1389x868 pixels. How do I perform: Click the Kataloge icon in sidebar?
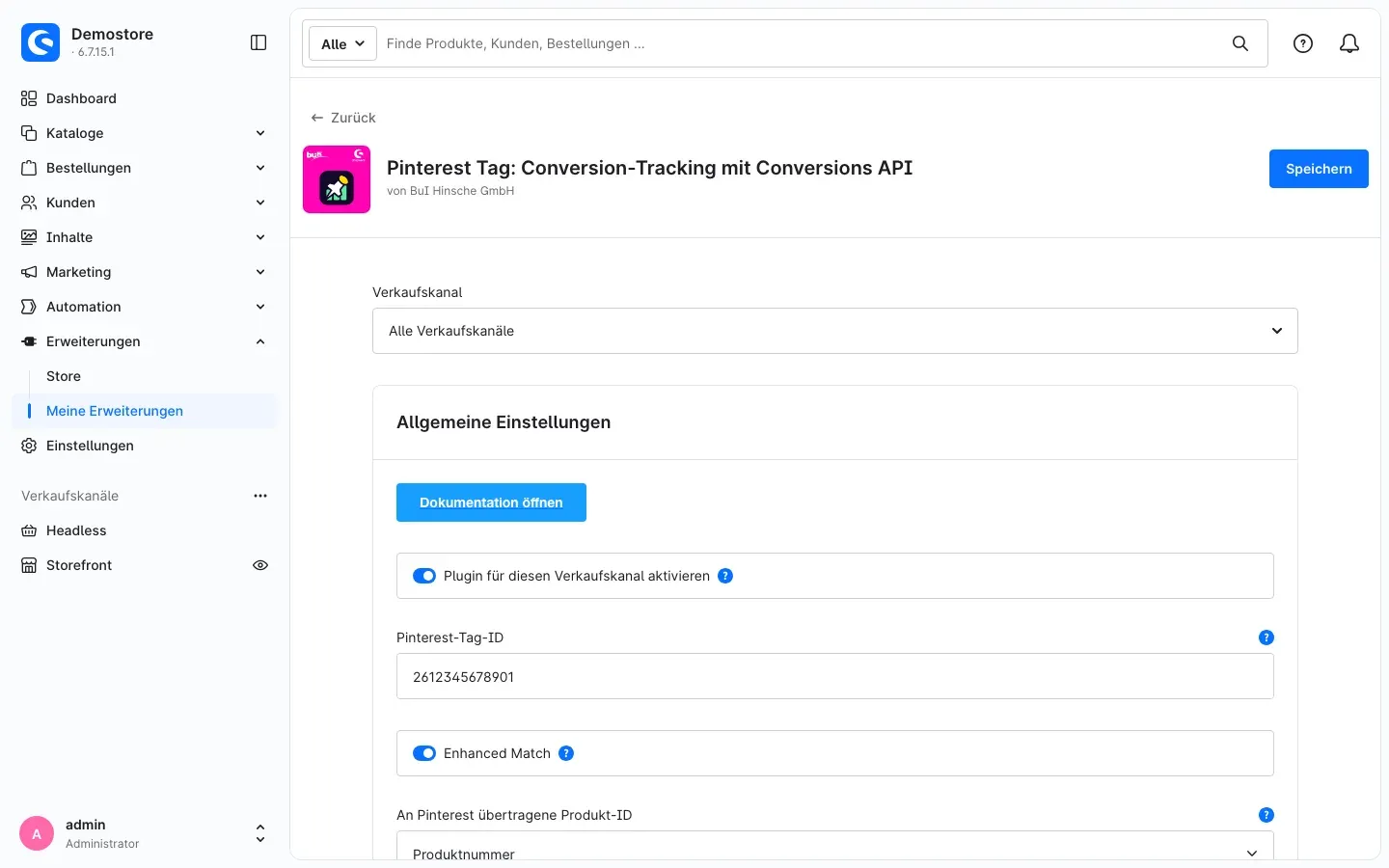29,133
